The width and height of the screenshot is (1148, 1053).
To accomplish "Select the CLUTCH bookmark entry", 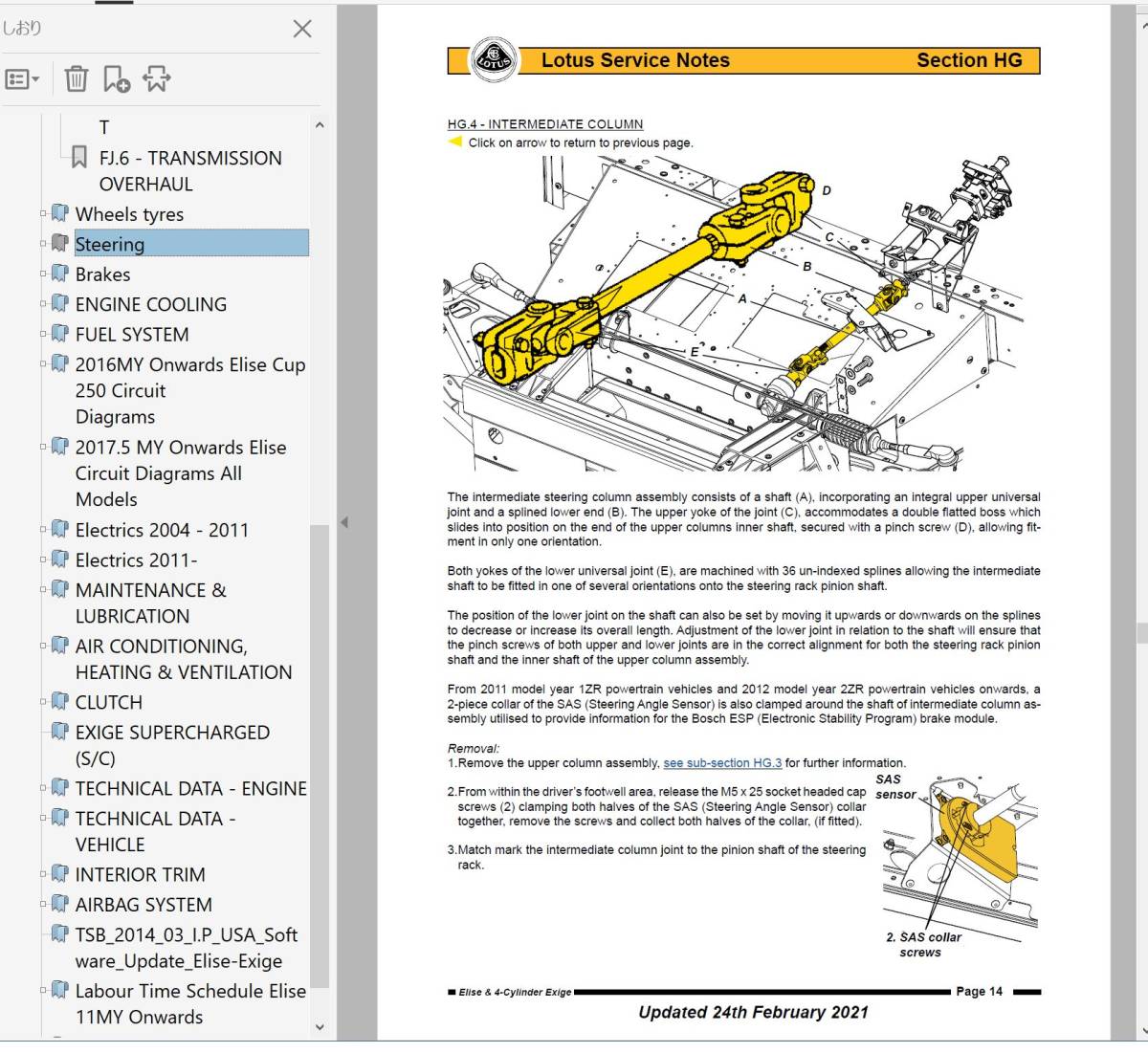I will point(109,702).
